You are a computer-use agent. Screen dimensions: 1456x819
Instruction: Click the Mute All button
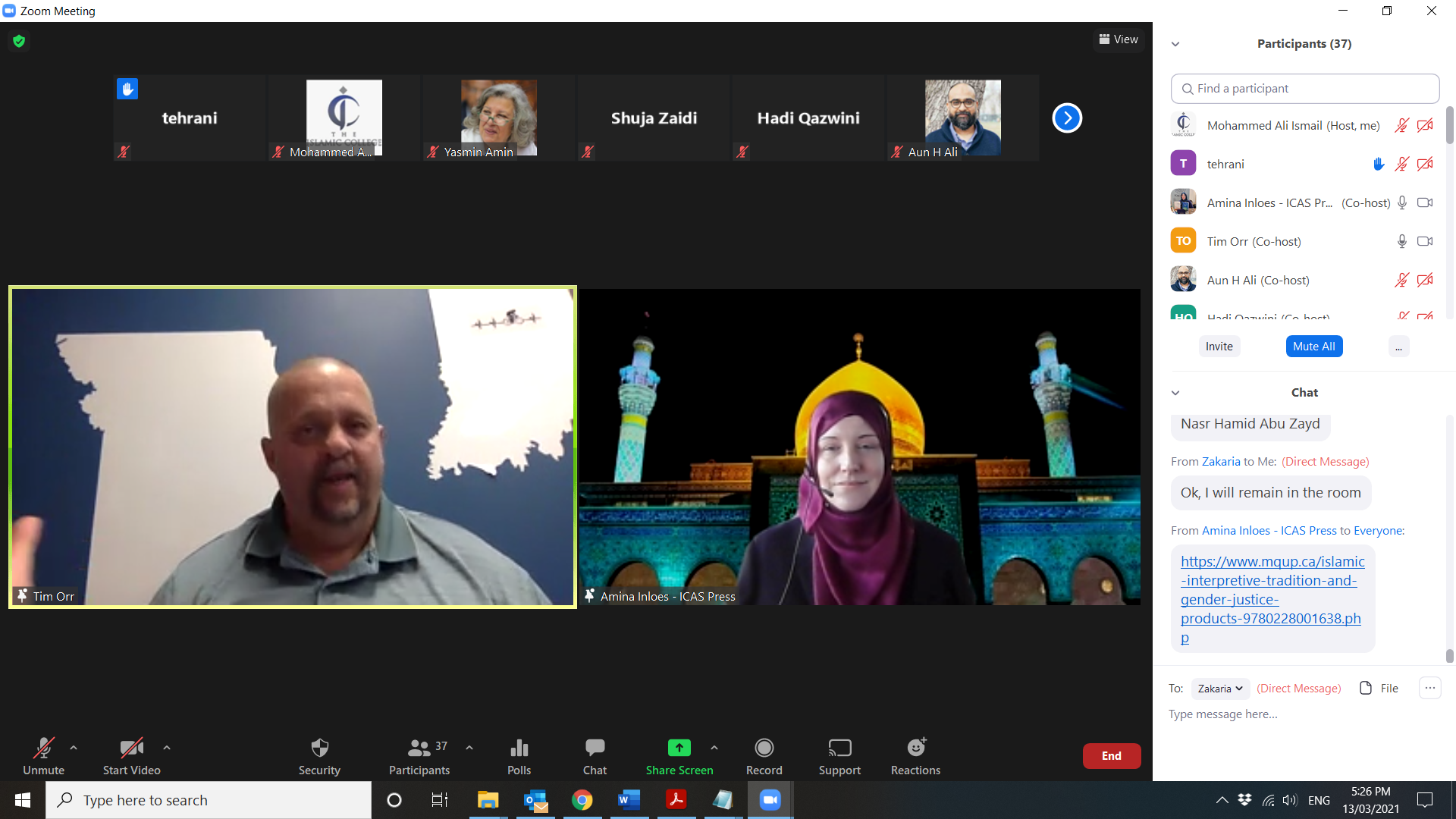coord(1314,346)
